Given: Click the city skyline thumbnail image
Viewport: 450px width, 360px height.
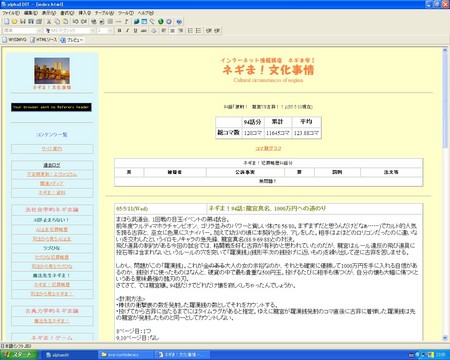Looking at the screenshot, I should (x=52, y=71).
